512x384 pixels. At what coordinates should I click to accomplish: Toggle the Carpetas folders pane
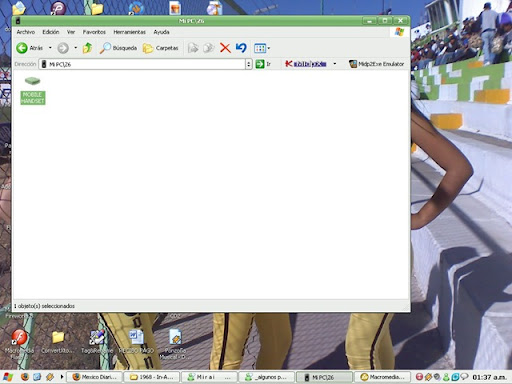coord(161,48)
